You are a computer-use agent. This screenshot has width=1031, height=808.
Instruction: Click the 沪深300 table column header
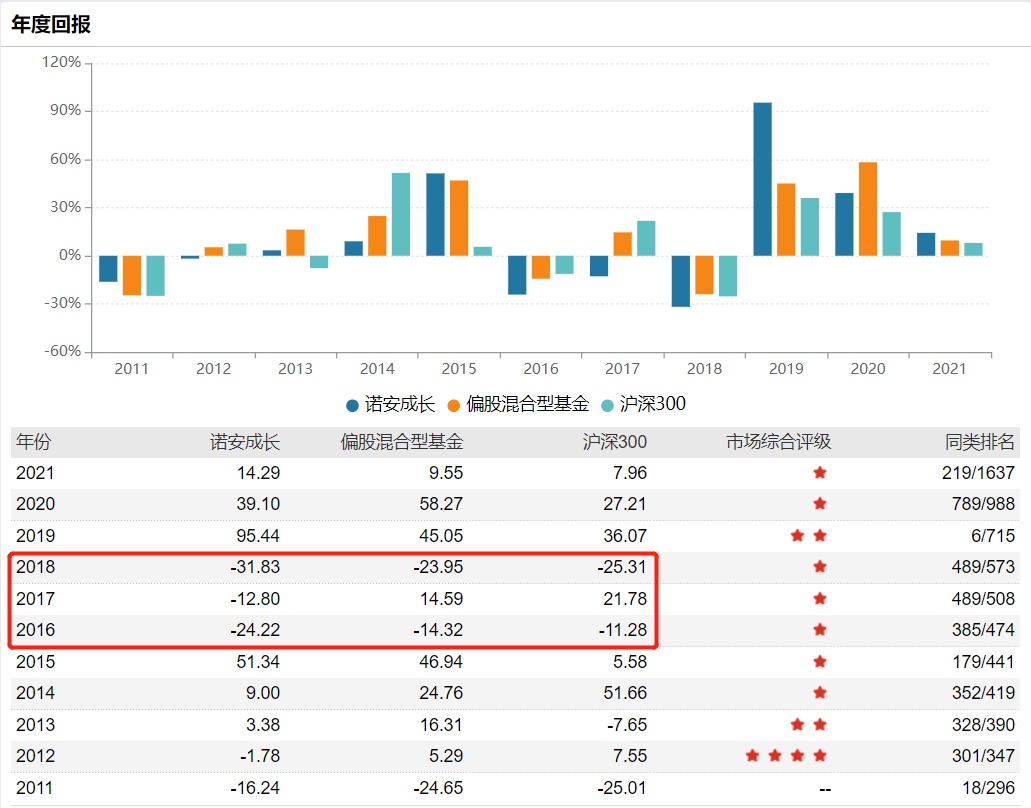615,442
